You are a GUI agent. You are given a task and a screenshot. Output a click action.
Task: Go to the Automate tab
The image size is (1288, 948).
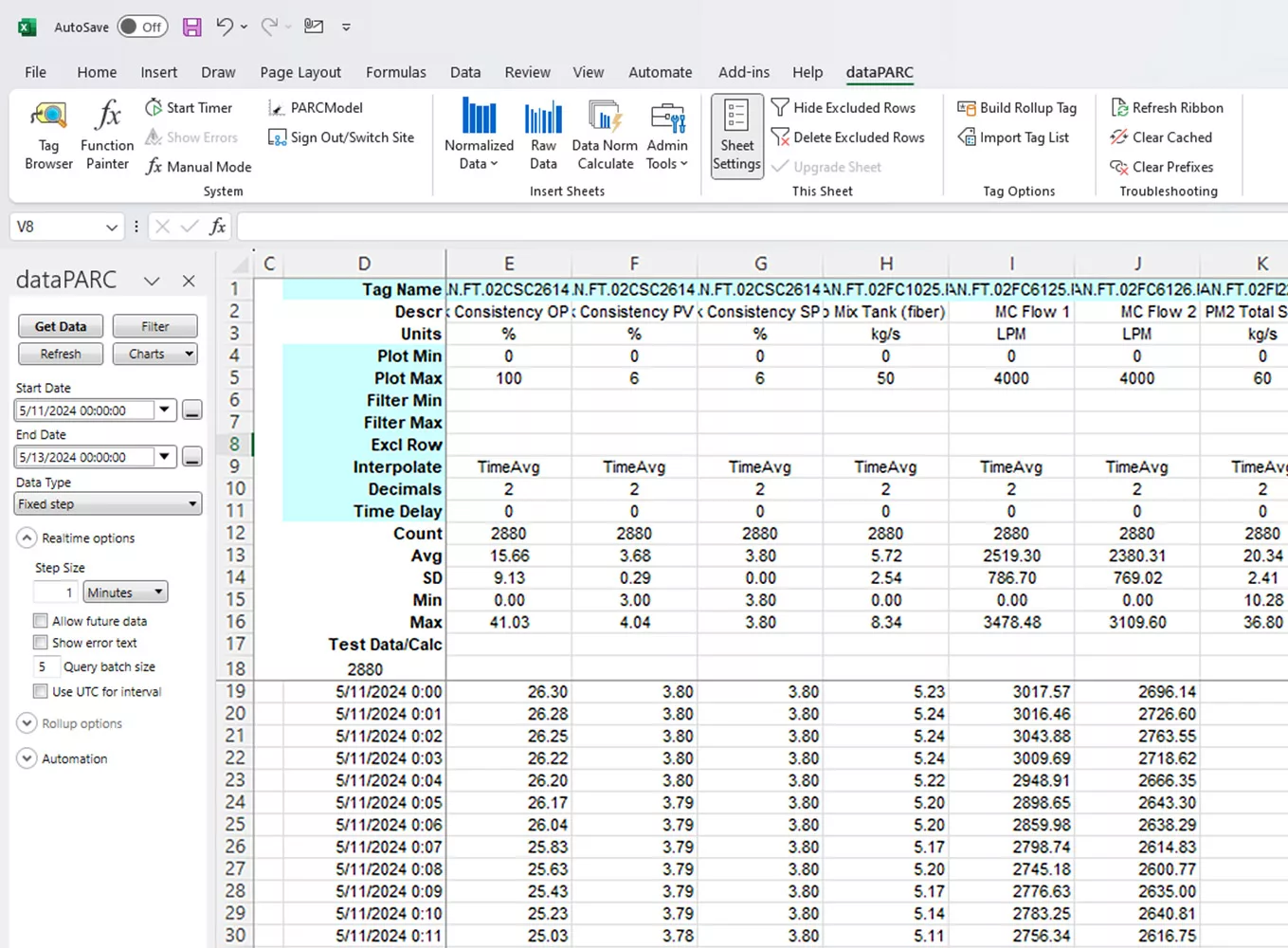tap(661, 72)
